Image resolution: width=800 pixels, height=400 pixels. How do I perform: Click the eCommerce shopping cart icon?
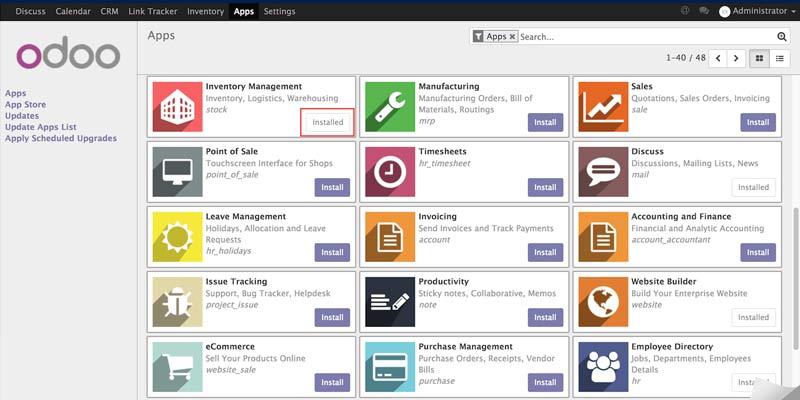178,367
